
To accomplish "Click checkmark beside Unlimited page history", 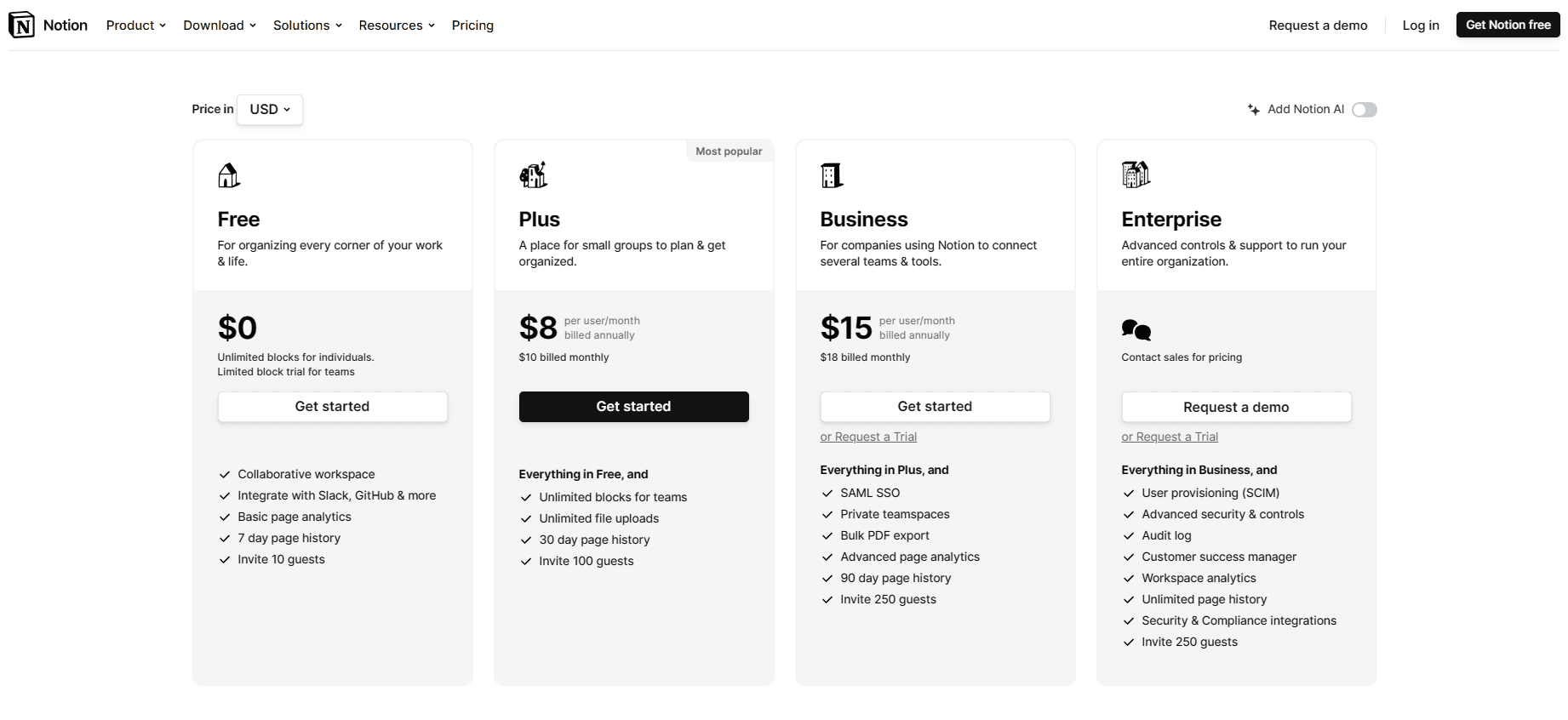I will click(x=1129, y=600).
